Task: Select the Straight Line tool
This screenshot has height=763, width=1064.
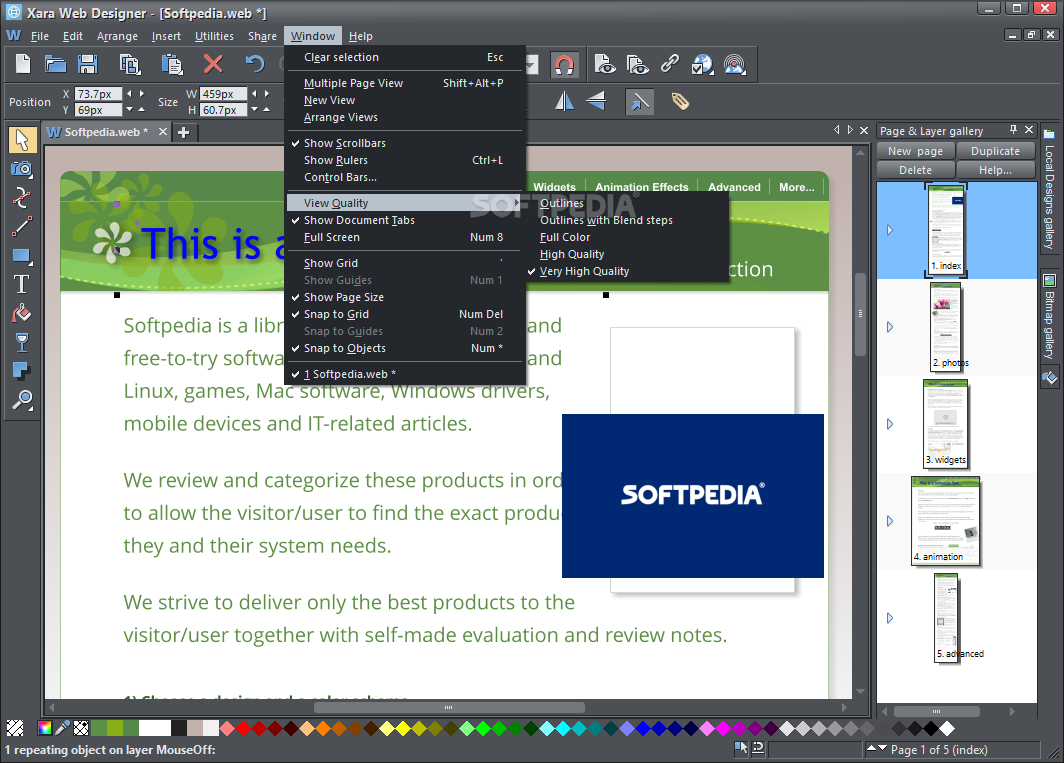Action: (22, 227)
